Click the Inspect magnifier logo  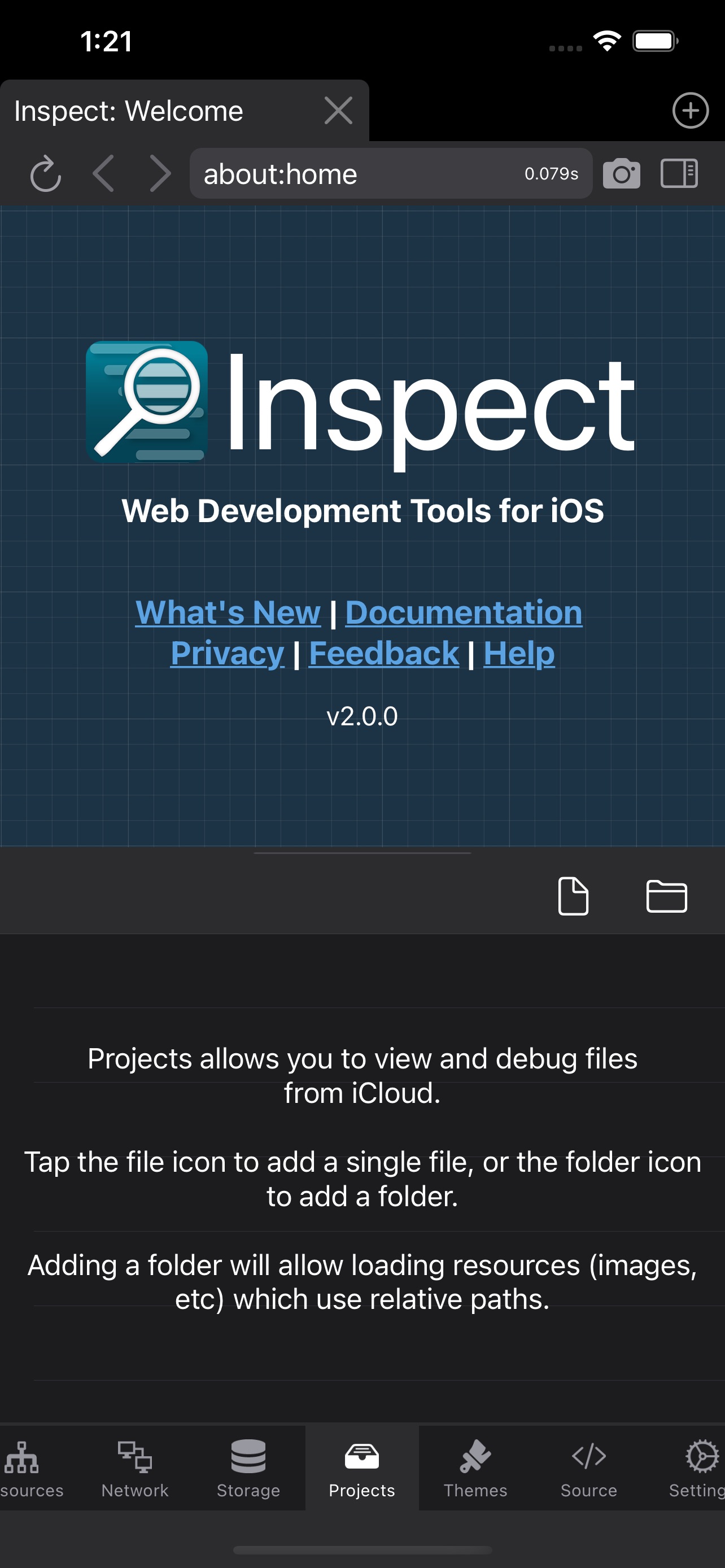tap(147, 402)
